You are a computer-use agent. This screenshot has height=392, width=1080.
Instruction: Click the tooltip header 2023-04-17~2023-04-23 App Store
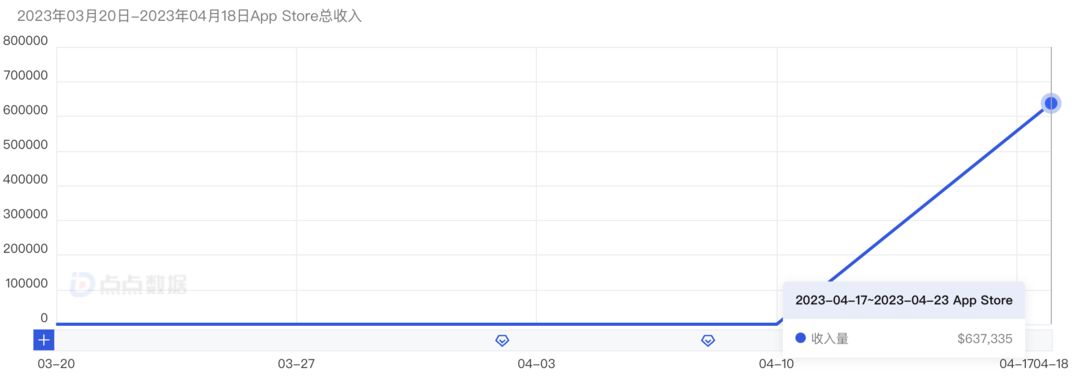[x=904, y=300]
